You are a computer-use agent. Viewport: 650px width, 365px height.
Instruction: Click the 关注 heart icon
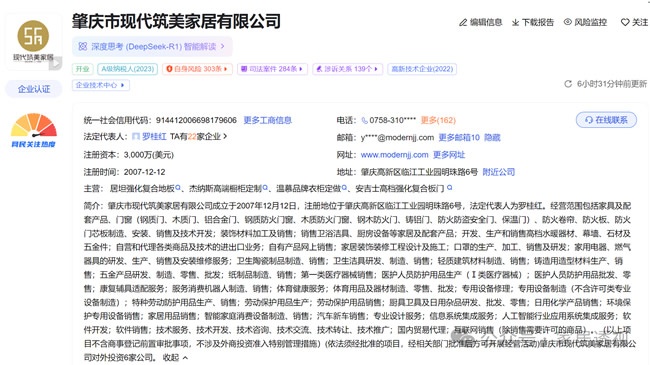point(625,22)
